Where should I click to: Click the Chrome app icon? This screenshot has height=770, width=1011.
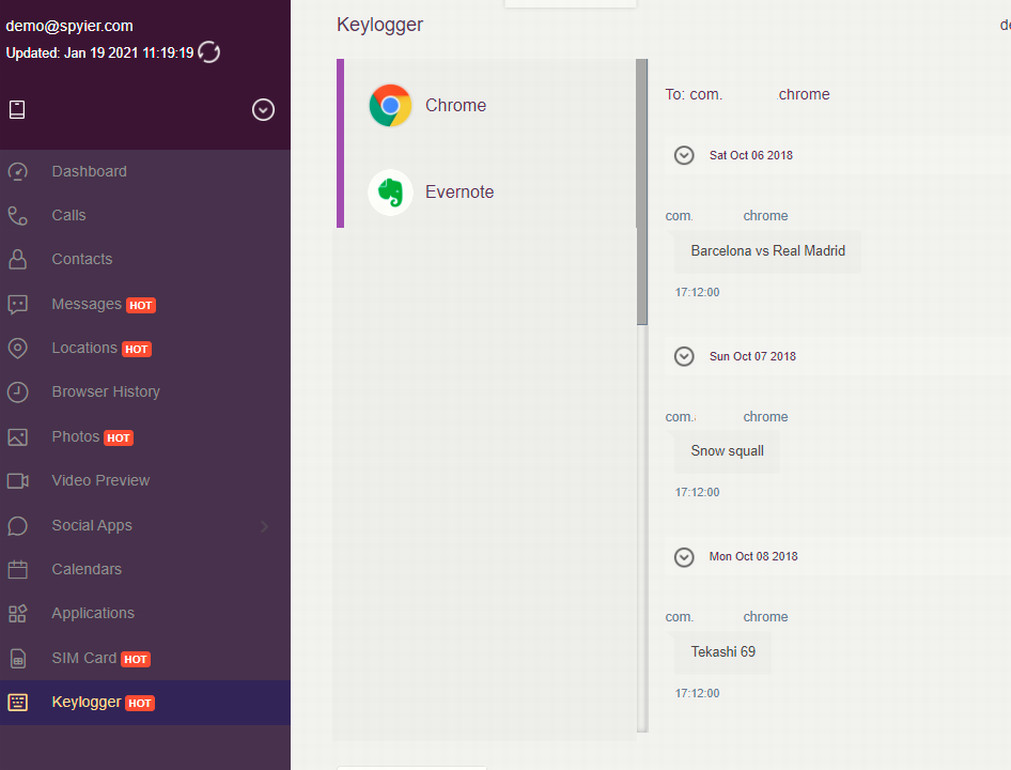(390, 105)
